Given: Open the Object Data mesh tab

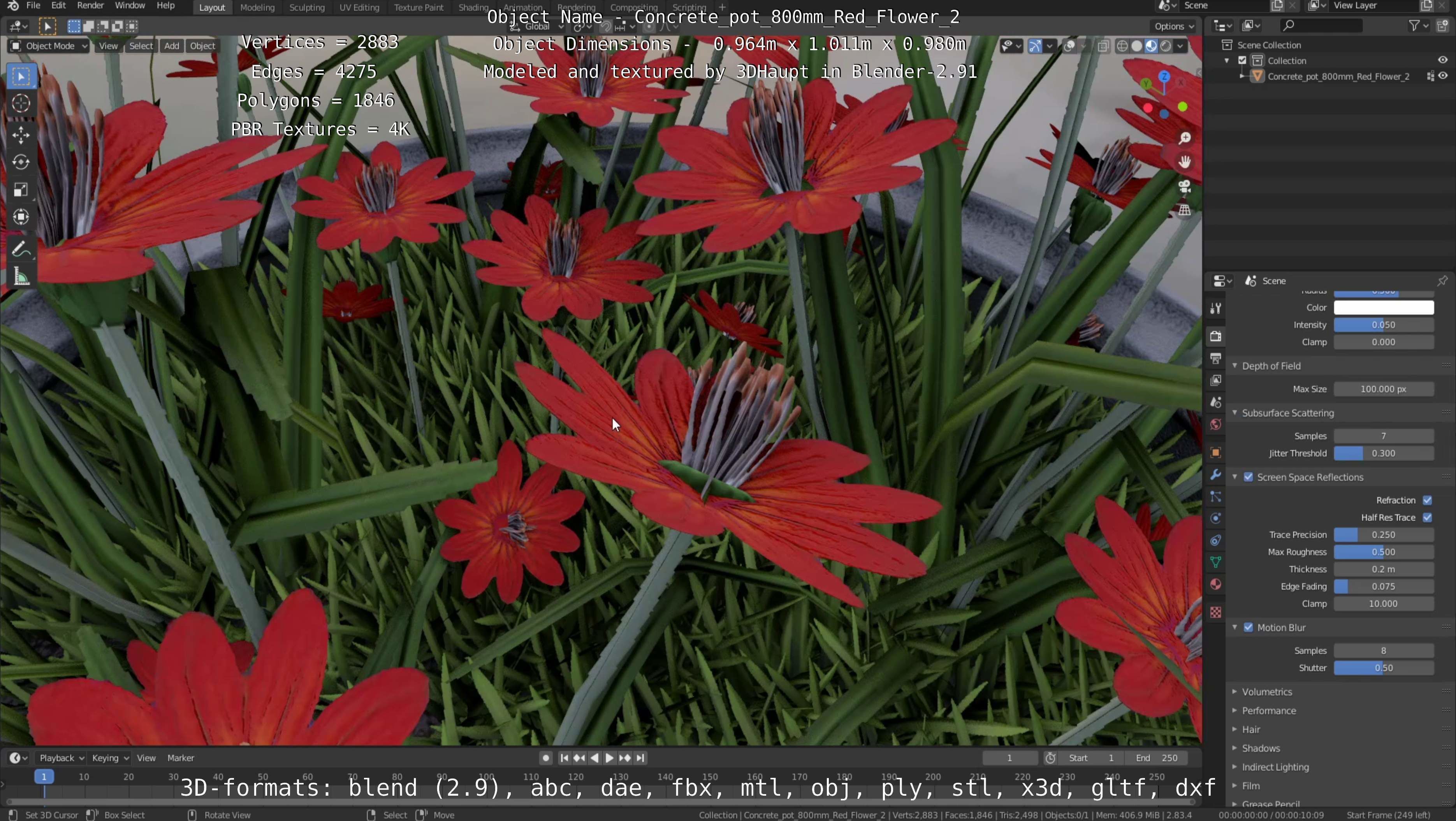Looking at the screenshot, I should [1216, 562].
